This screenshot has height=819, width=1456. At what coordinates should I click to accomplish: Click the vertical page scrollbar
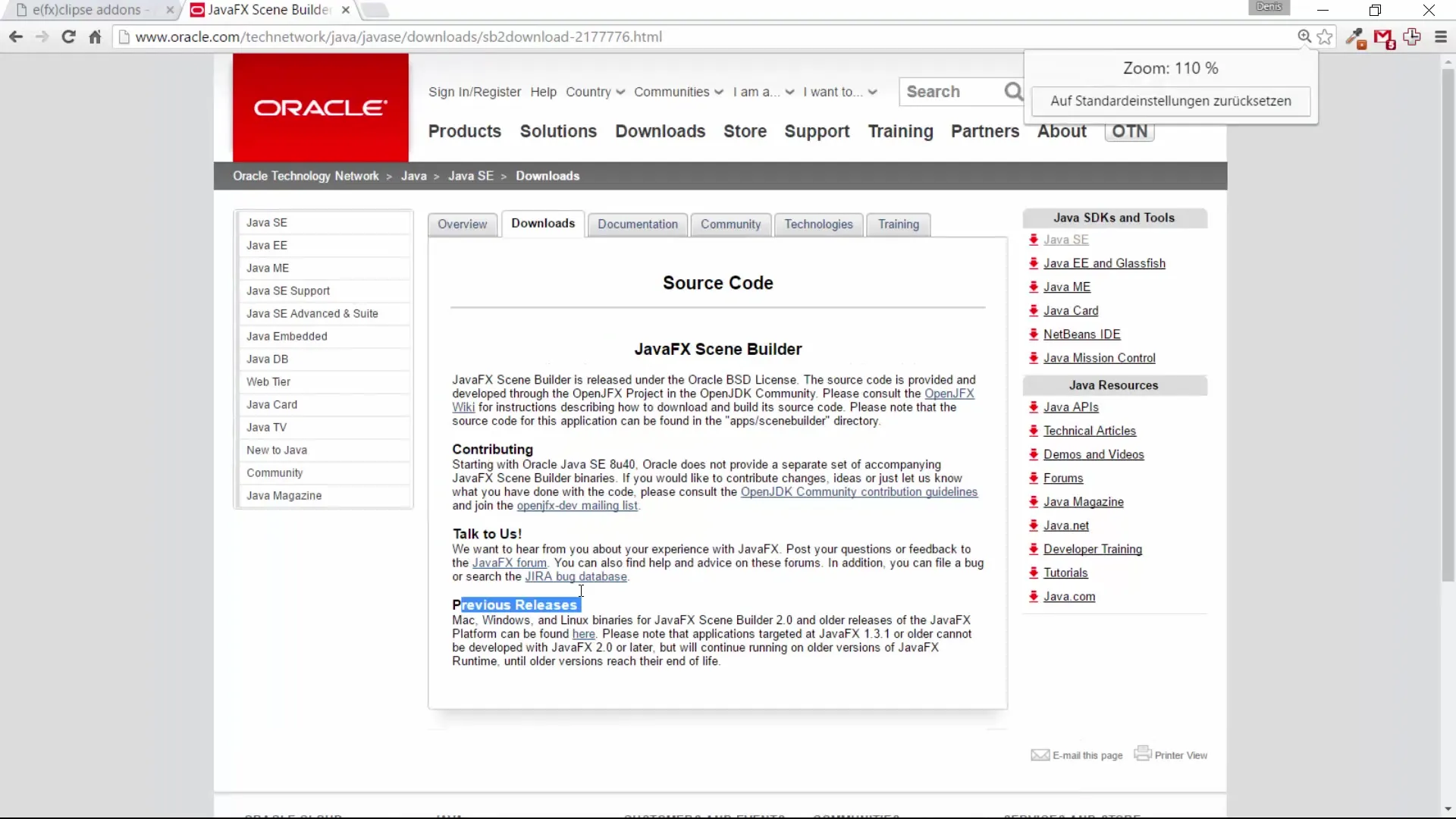pos(1448,326)
